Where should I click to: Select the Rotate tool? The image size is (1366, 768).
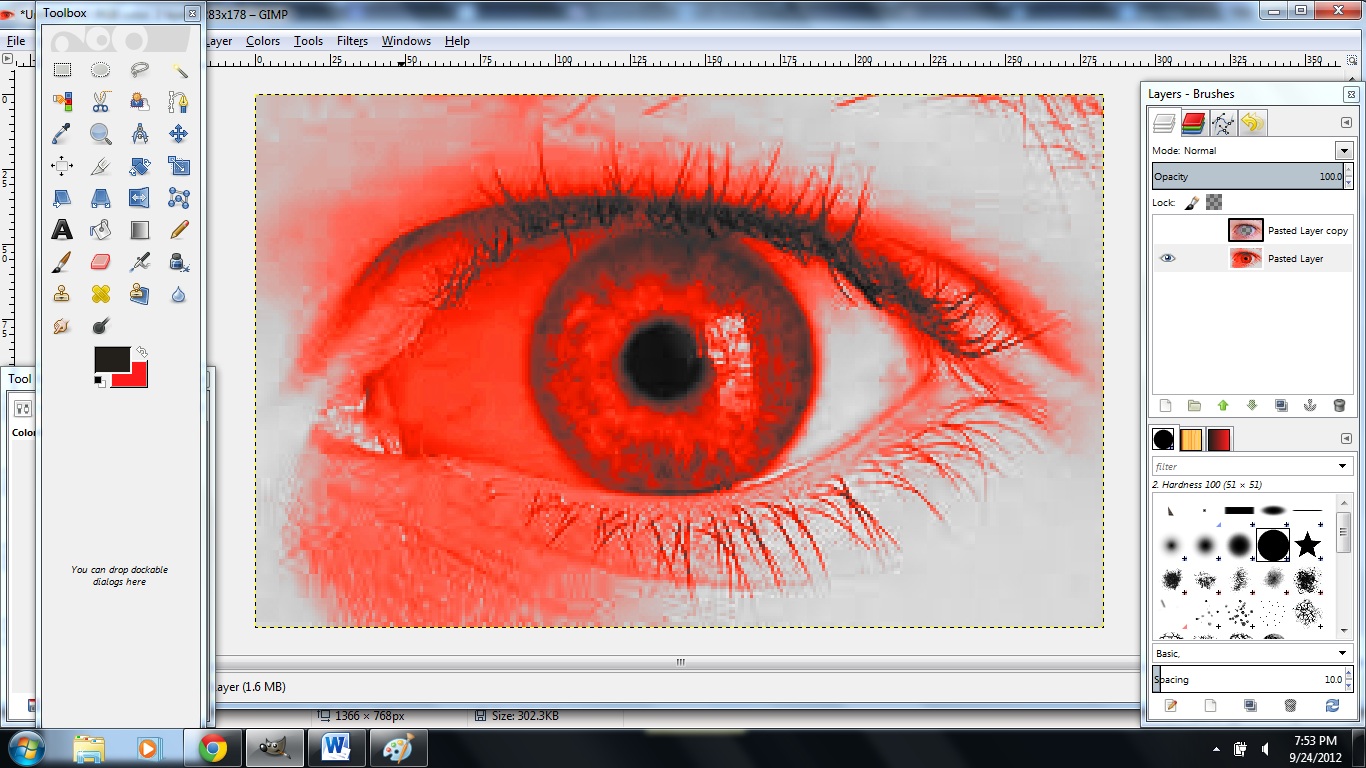click(140, 166)
